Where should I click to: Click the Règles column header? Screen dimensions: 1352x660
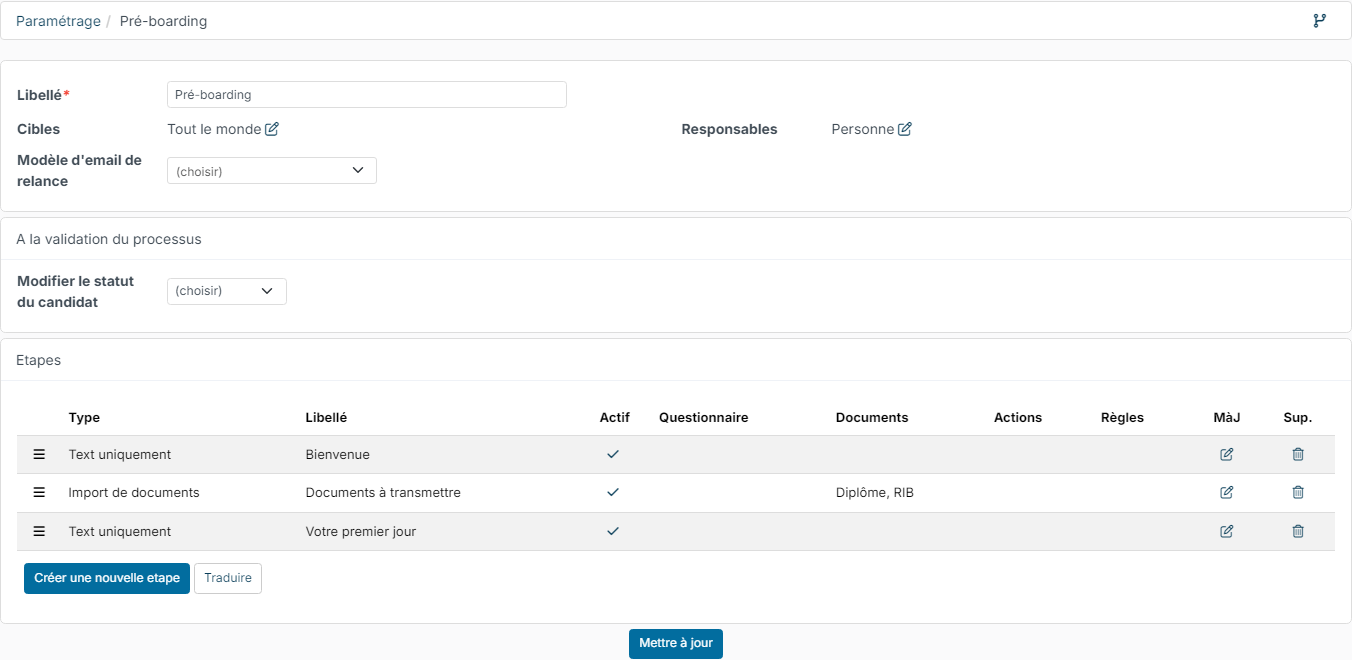click(1122, 417)
